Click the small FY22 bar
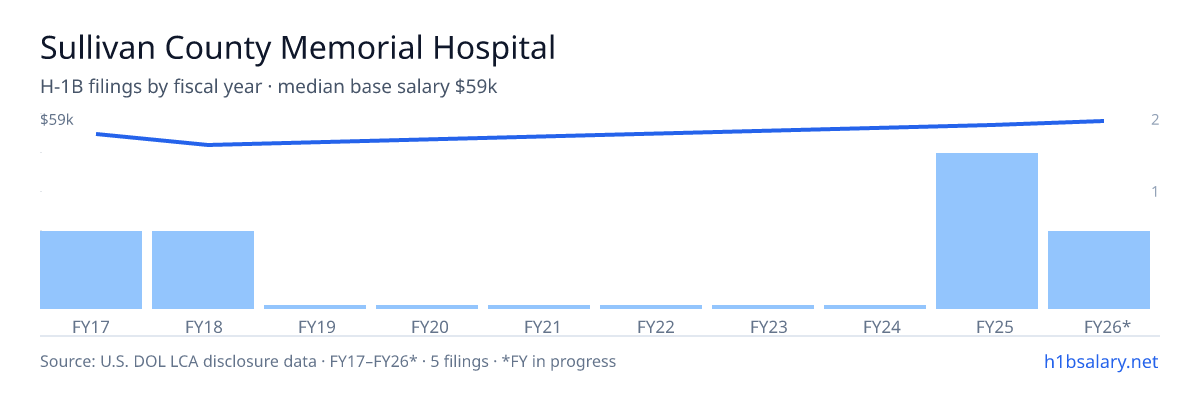This screenshot has height=400, width=1200. 651,307
